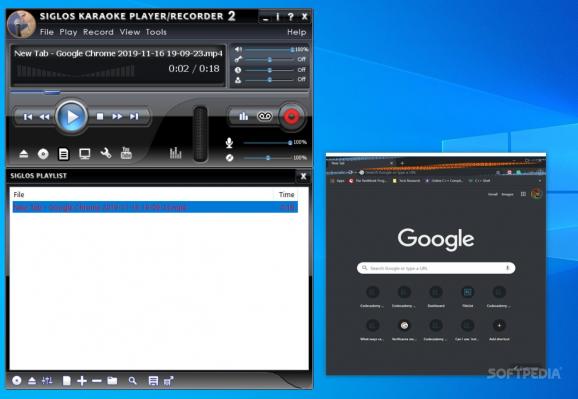Click the monitor display icon
Screen dimensions: 578x399
[85, 154]
